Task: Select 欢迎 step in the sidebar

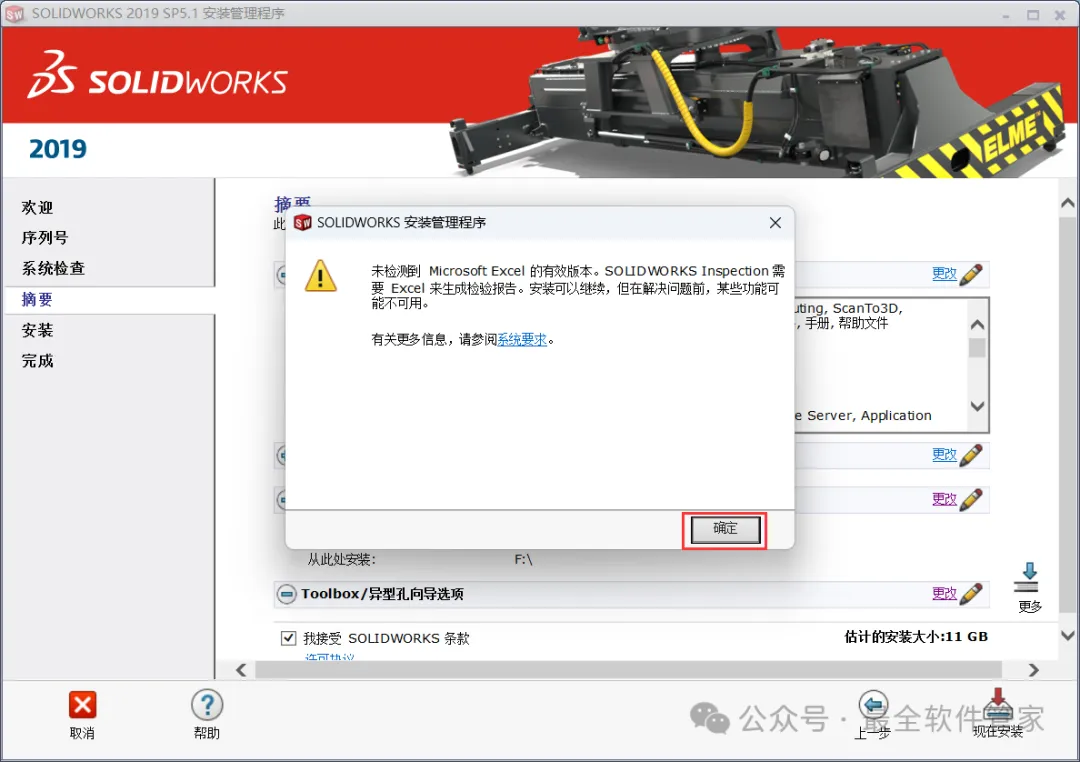Action: (37, 207)
